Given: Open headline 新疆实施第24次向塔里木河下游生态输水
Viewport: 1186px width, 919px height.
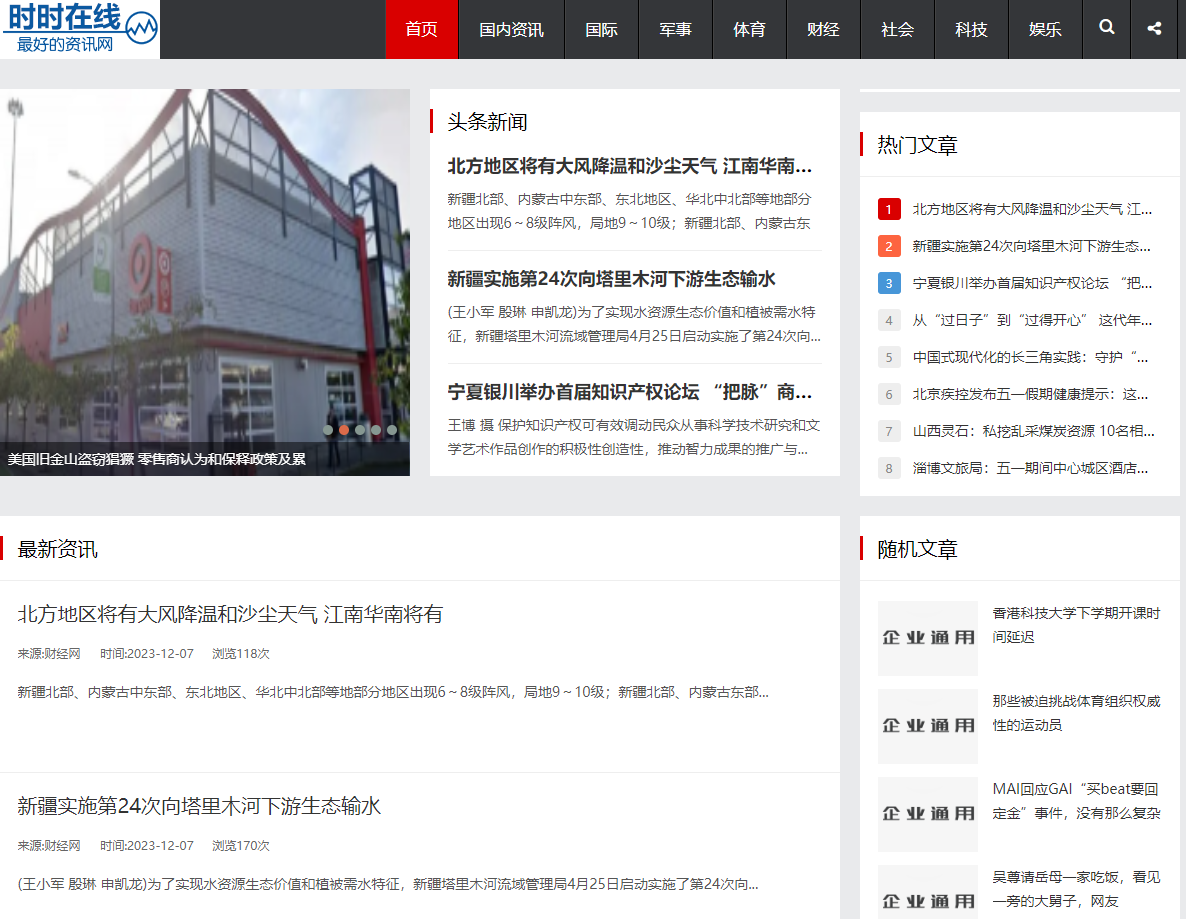Looking at the screenshot, I should click(611, 279).
